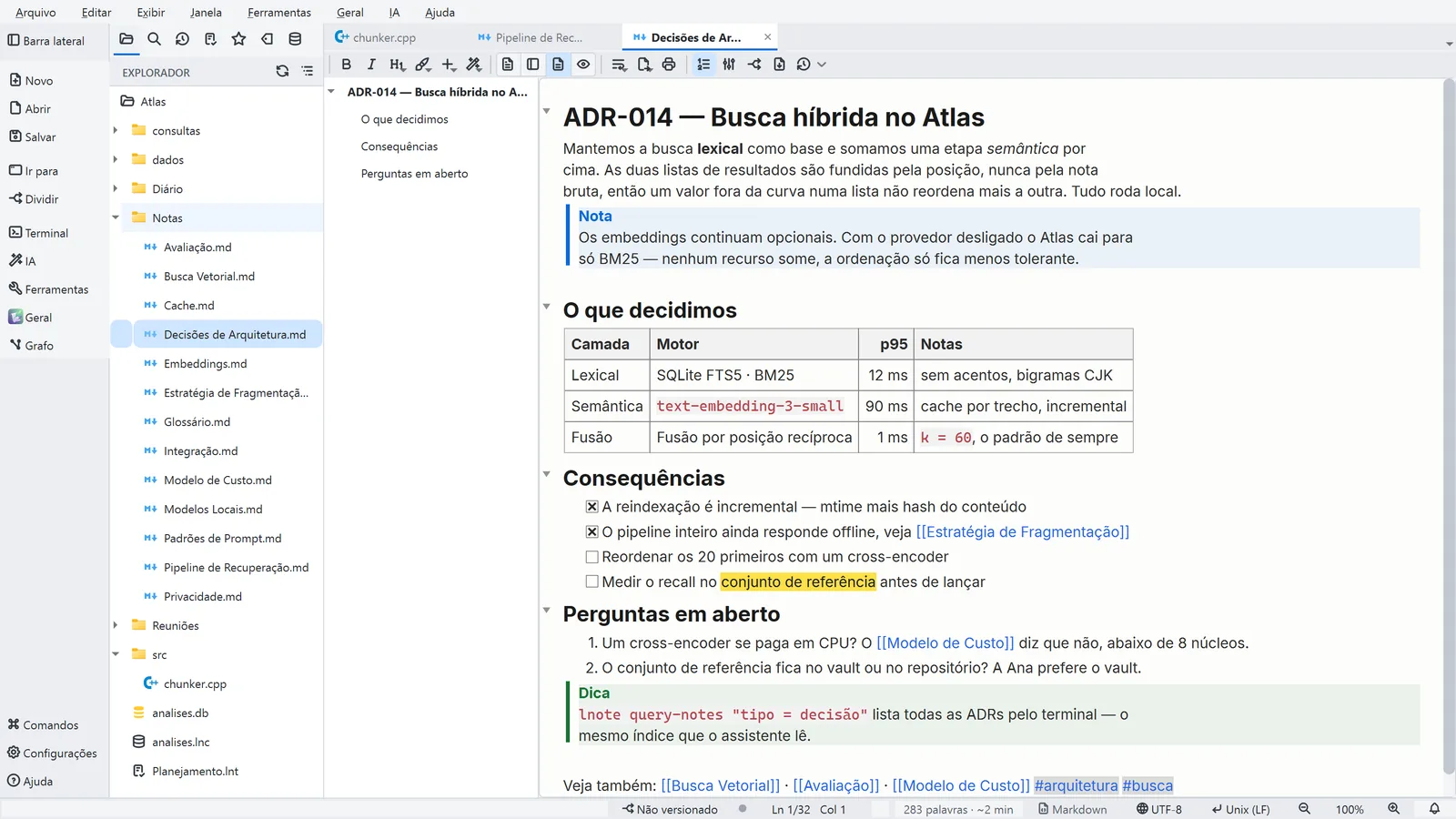Click the editor vertical scrollbar

[x=1449, y=428]
